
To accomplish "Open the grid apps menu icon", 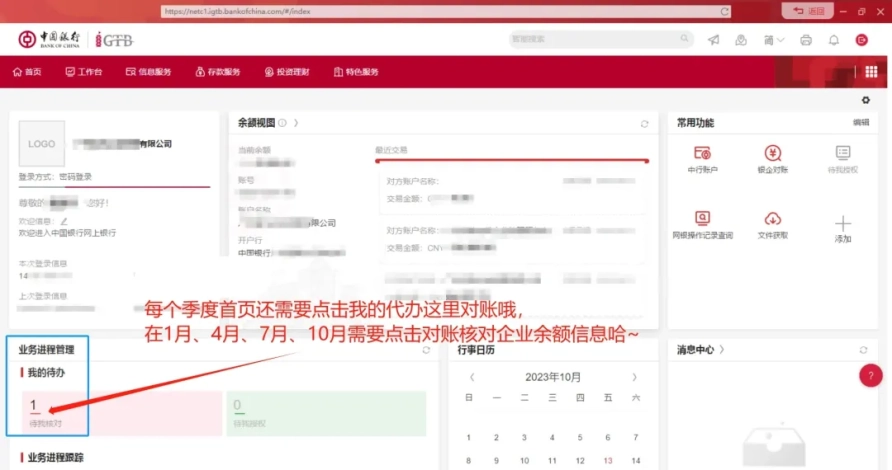I will pos(871,72).
